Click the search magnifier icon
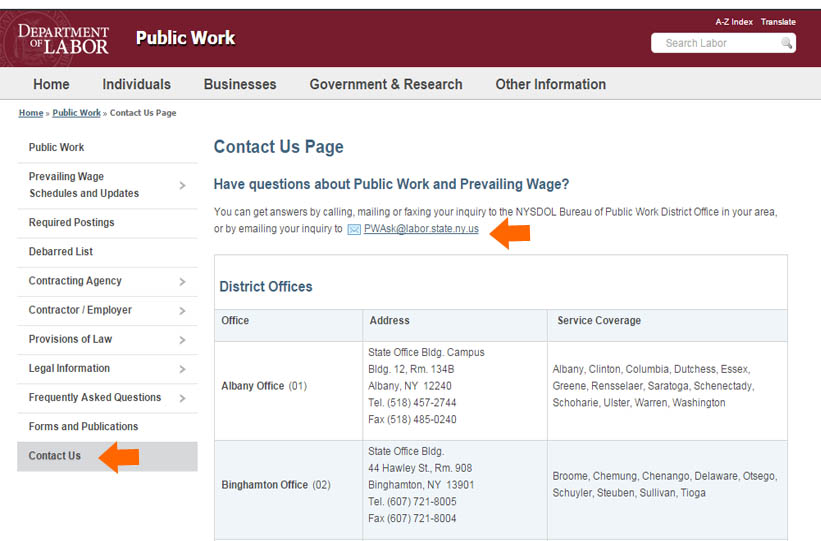This screenshot has height=541, width=821. (x=787, y=43)
